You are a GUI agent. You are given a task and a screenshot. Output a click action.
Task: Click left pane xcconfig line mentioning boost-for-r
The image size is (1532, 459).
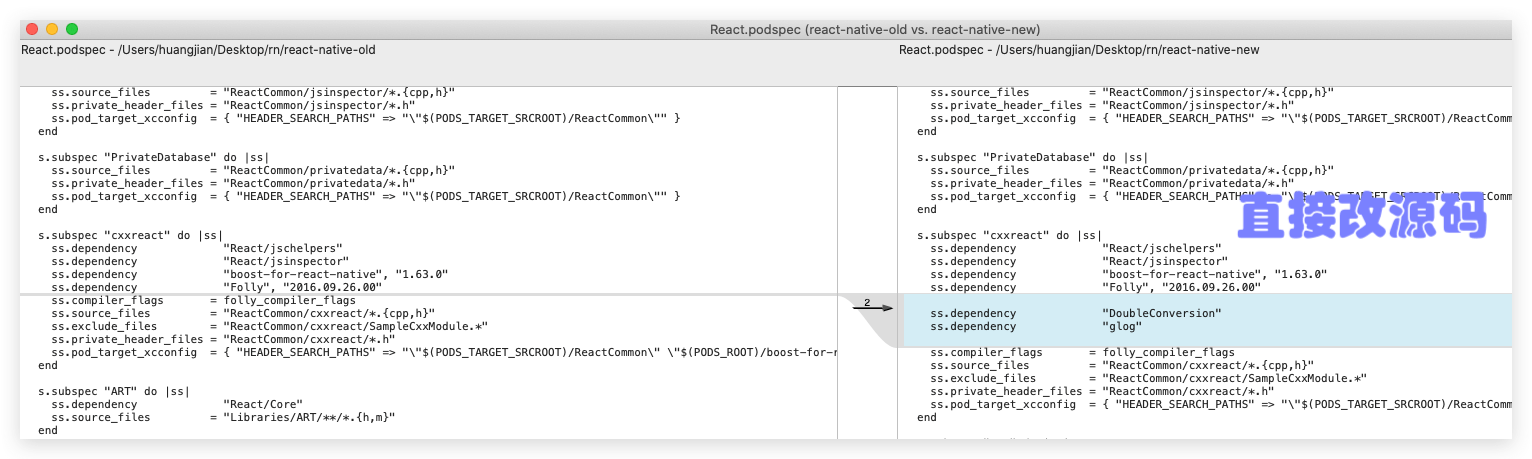click(444, 352)
